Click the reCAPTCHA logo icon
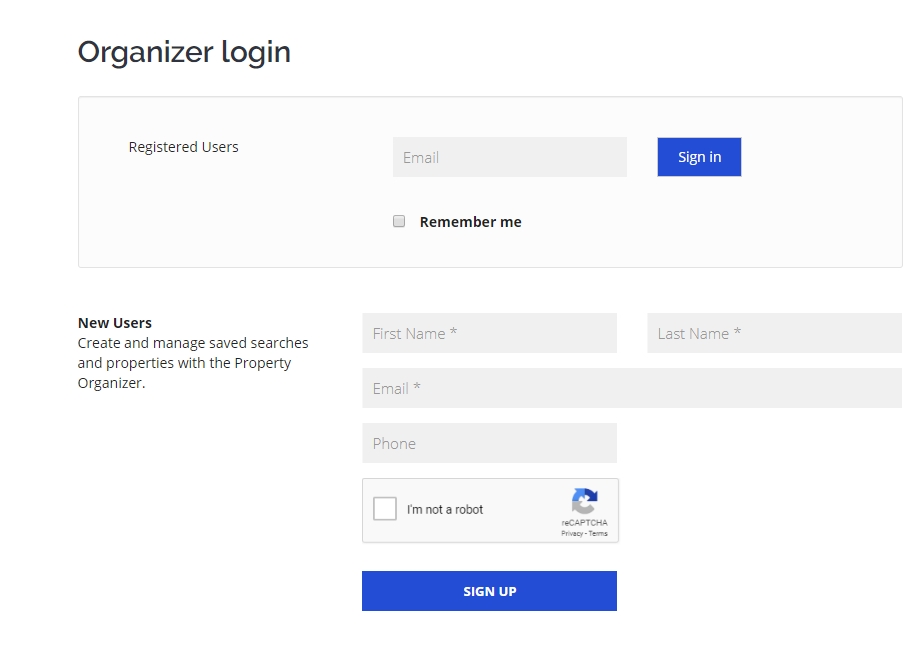920x667 pixels. click(x=584, y=501)
